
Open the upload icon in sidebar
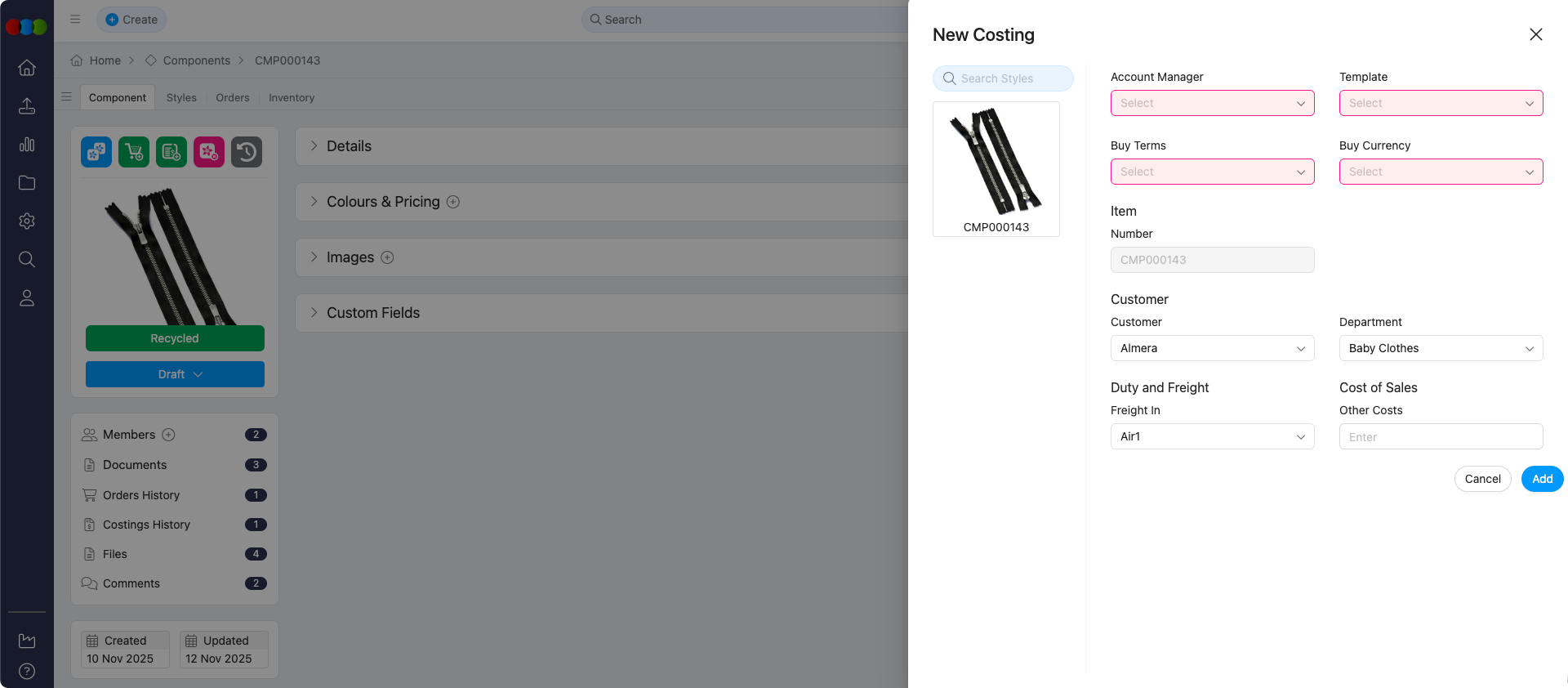pyautogui.click(x=27, y=106)
